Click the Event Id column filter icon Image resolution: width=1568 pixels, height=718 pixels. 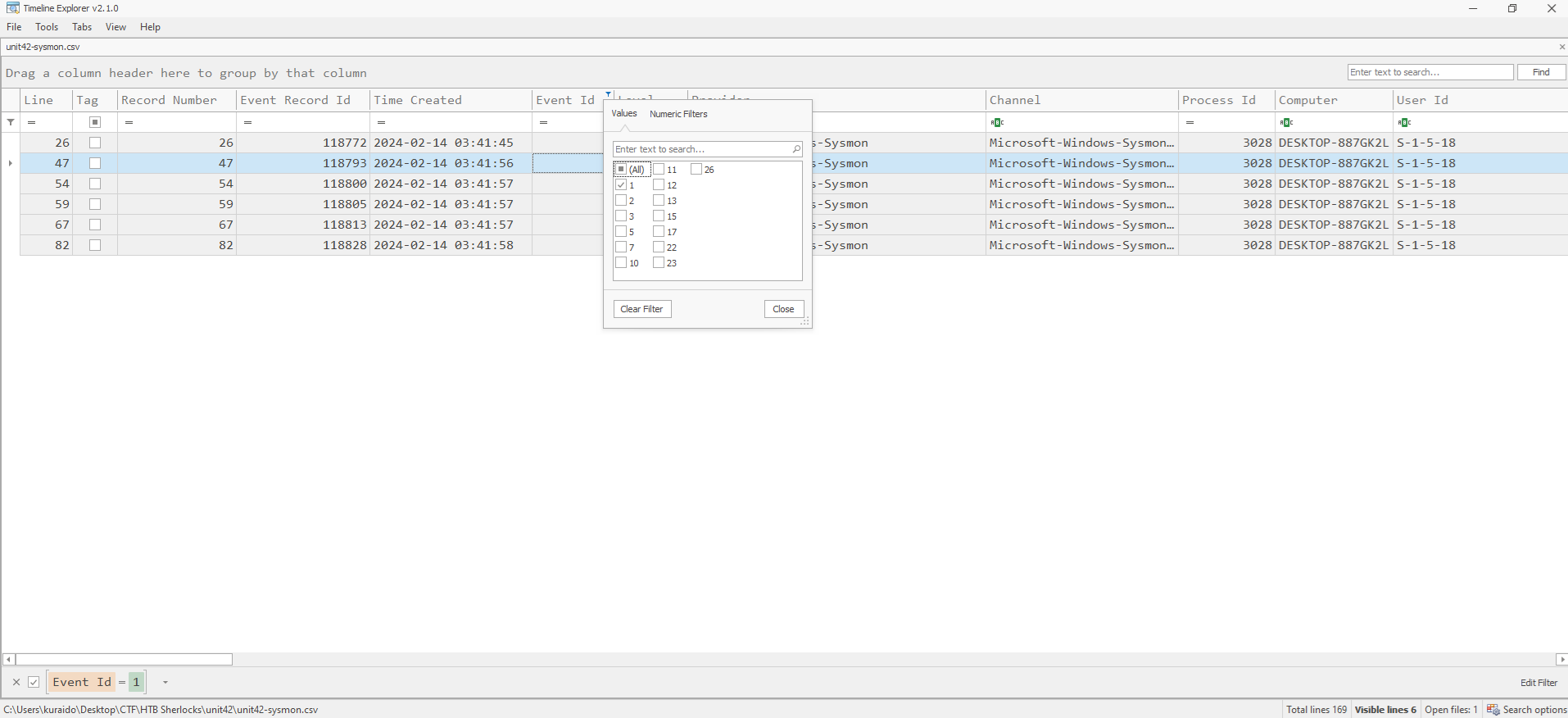pos(608,94)
